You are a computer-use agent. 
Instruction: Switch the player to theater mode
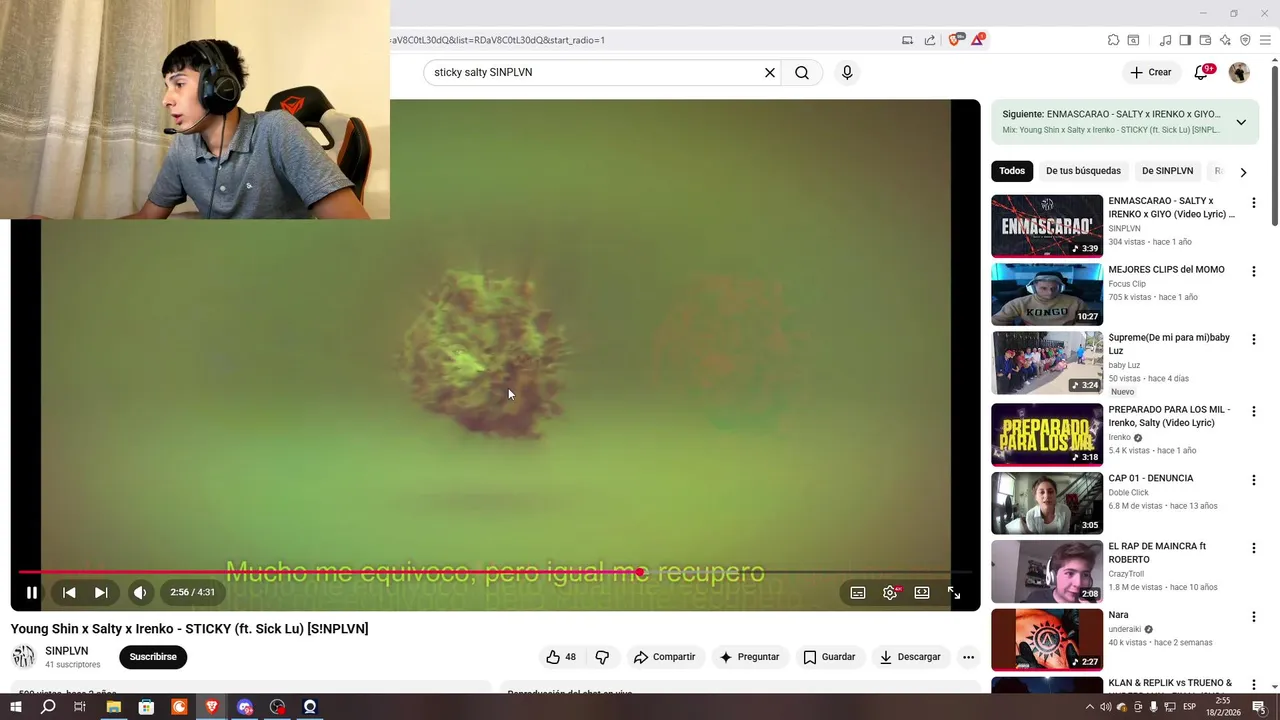(x=922, y=593)
